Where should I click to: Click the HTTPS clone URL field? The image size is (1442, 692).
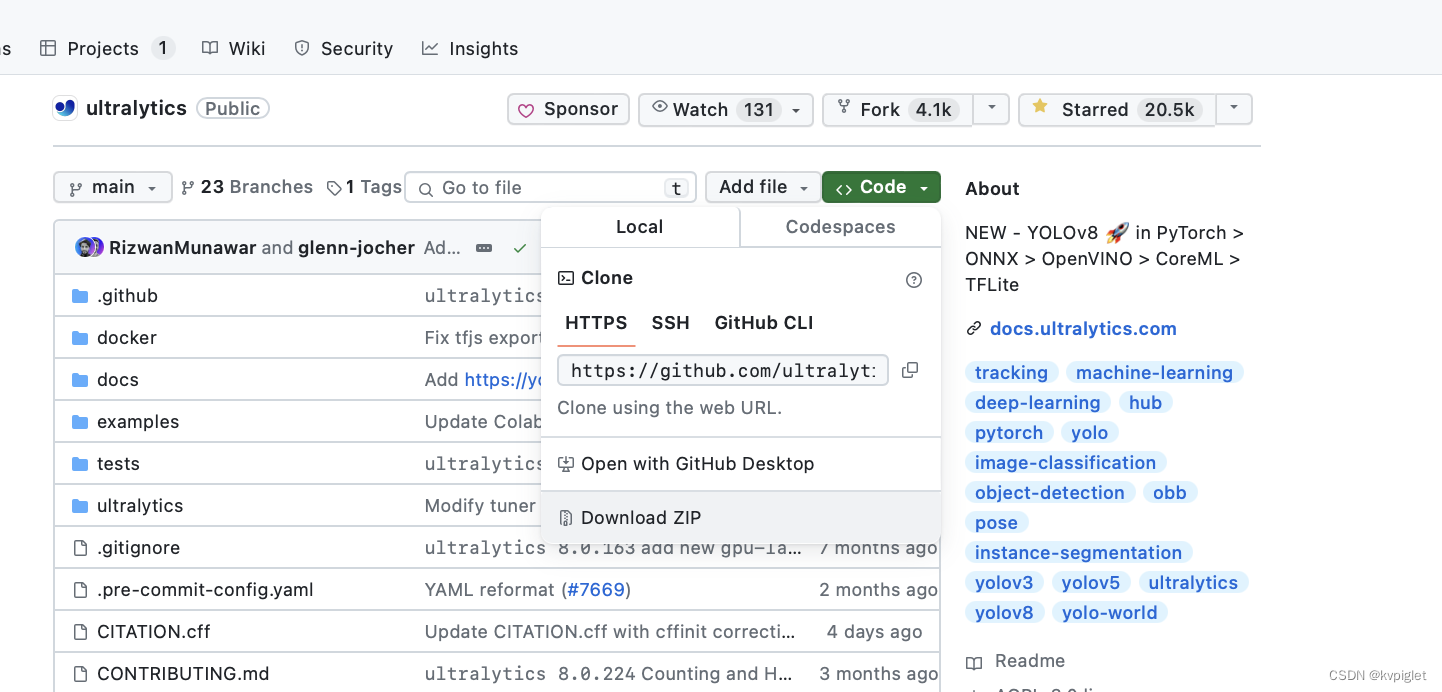(723, 370)
